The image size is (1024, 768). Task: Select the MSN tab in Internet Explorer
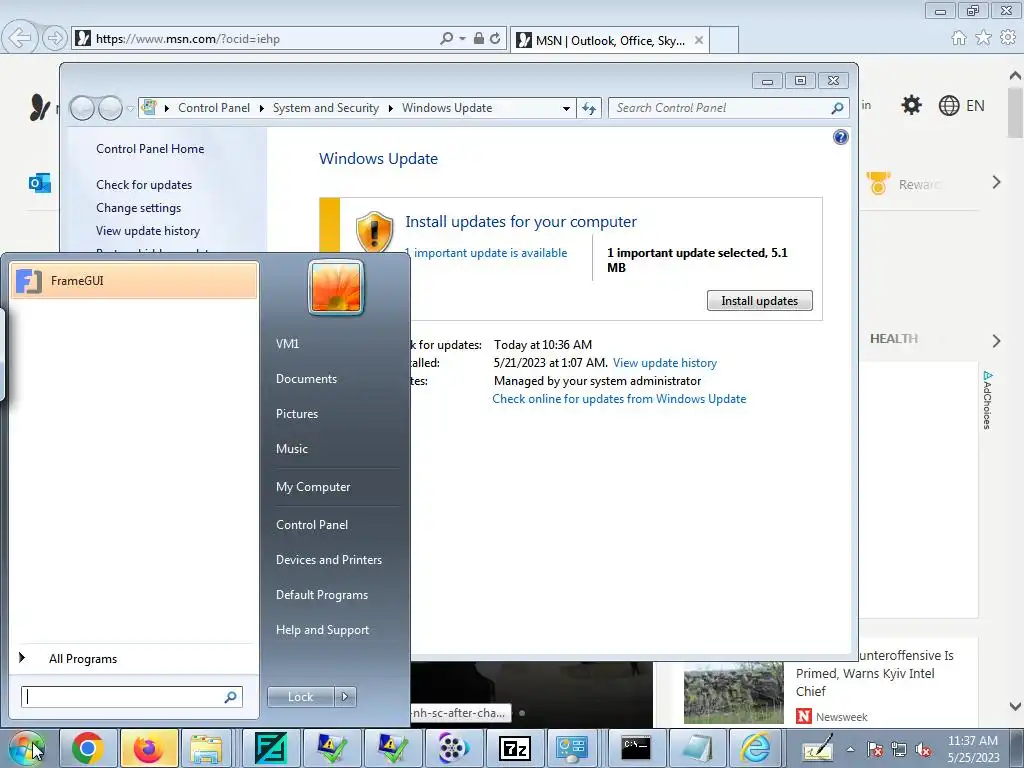pos(610,40)
